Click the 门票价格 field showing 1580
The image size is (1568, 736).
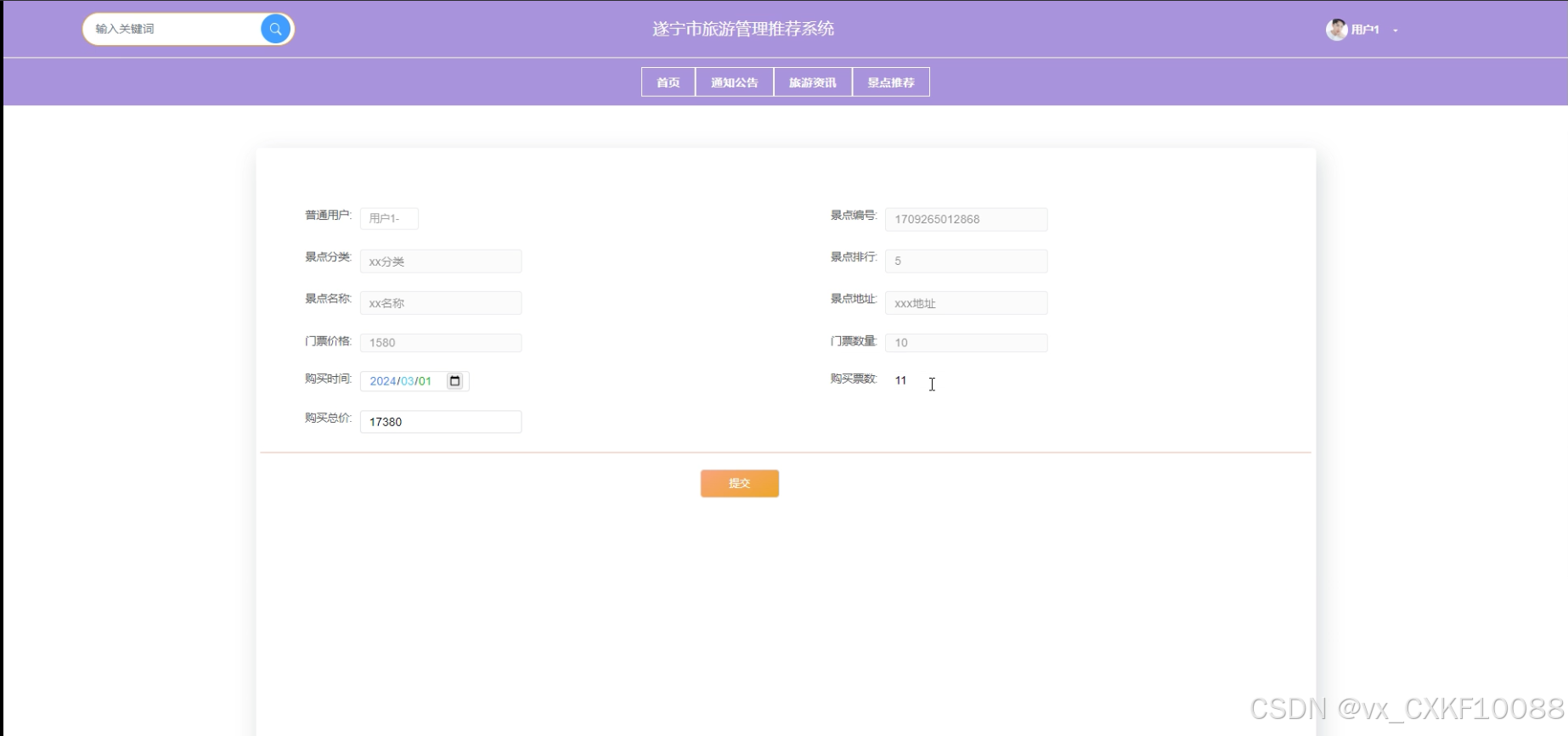pyautogui.click(x=441, y=343)
